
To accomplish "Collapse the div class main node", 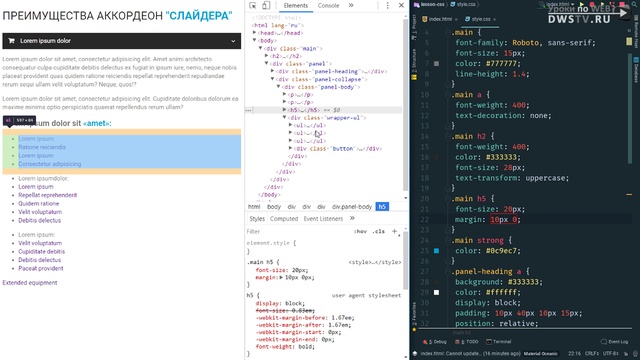I will click(260, 48).
